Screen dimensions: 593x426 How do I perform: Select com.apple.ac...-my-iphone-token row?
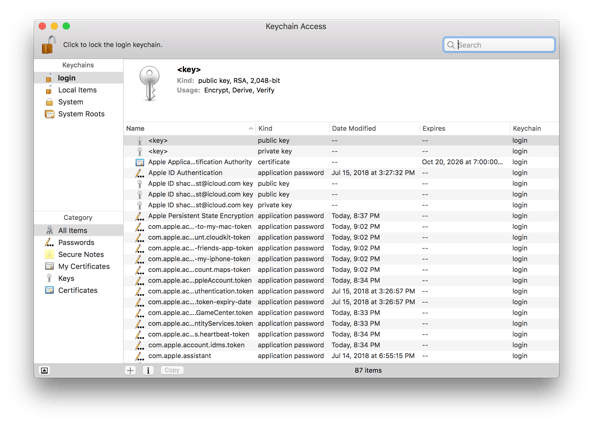pos(341,259)
